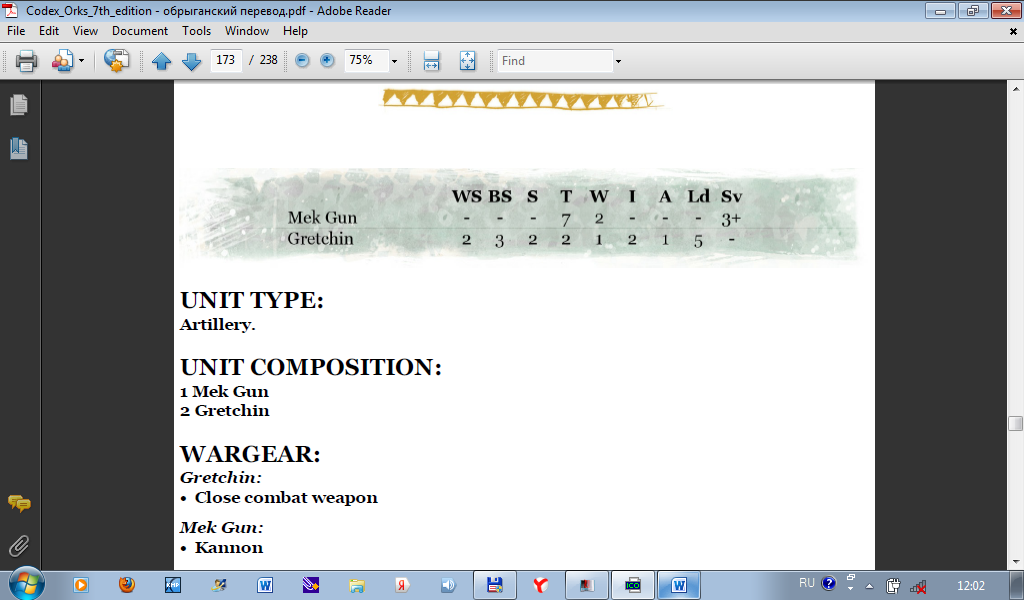Click the vertical scrollbar thumb

pos(1015,423)
